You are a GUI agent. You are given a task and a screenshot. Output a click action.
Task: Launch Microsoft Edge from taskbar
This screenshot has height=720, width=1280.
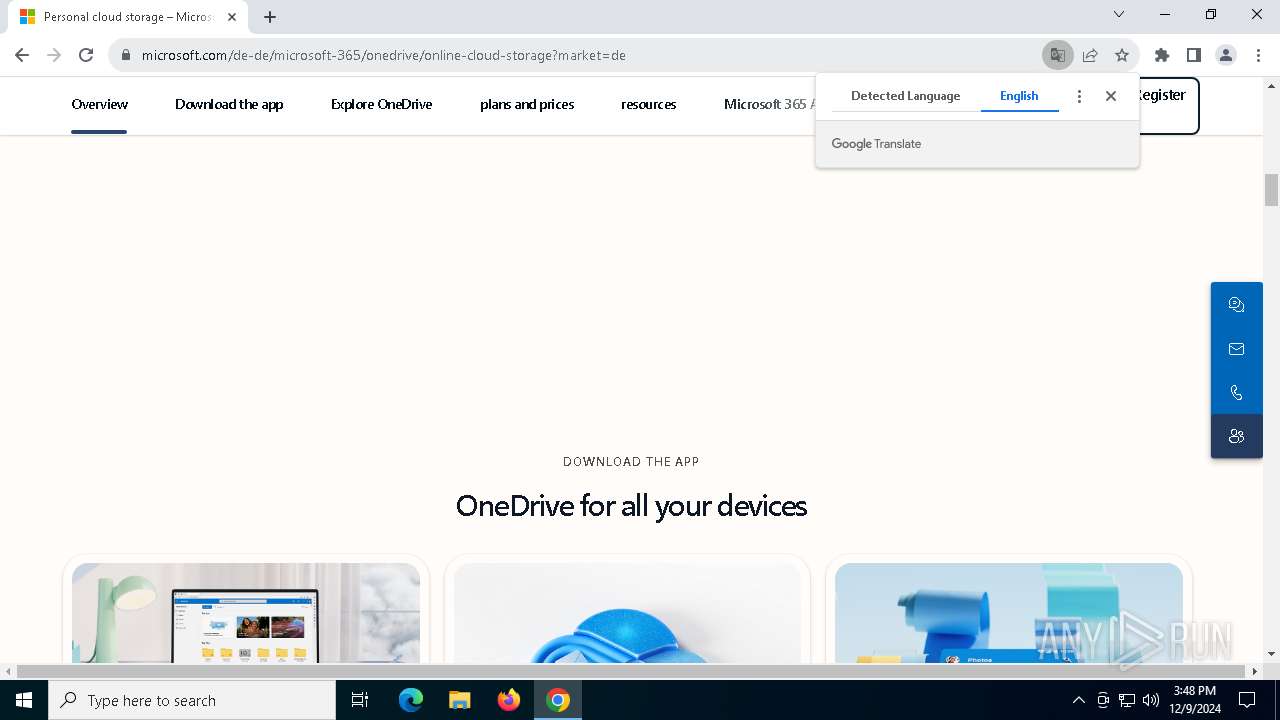coord(411,700)
